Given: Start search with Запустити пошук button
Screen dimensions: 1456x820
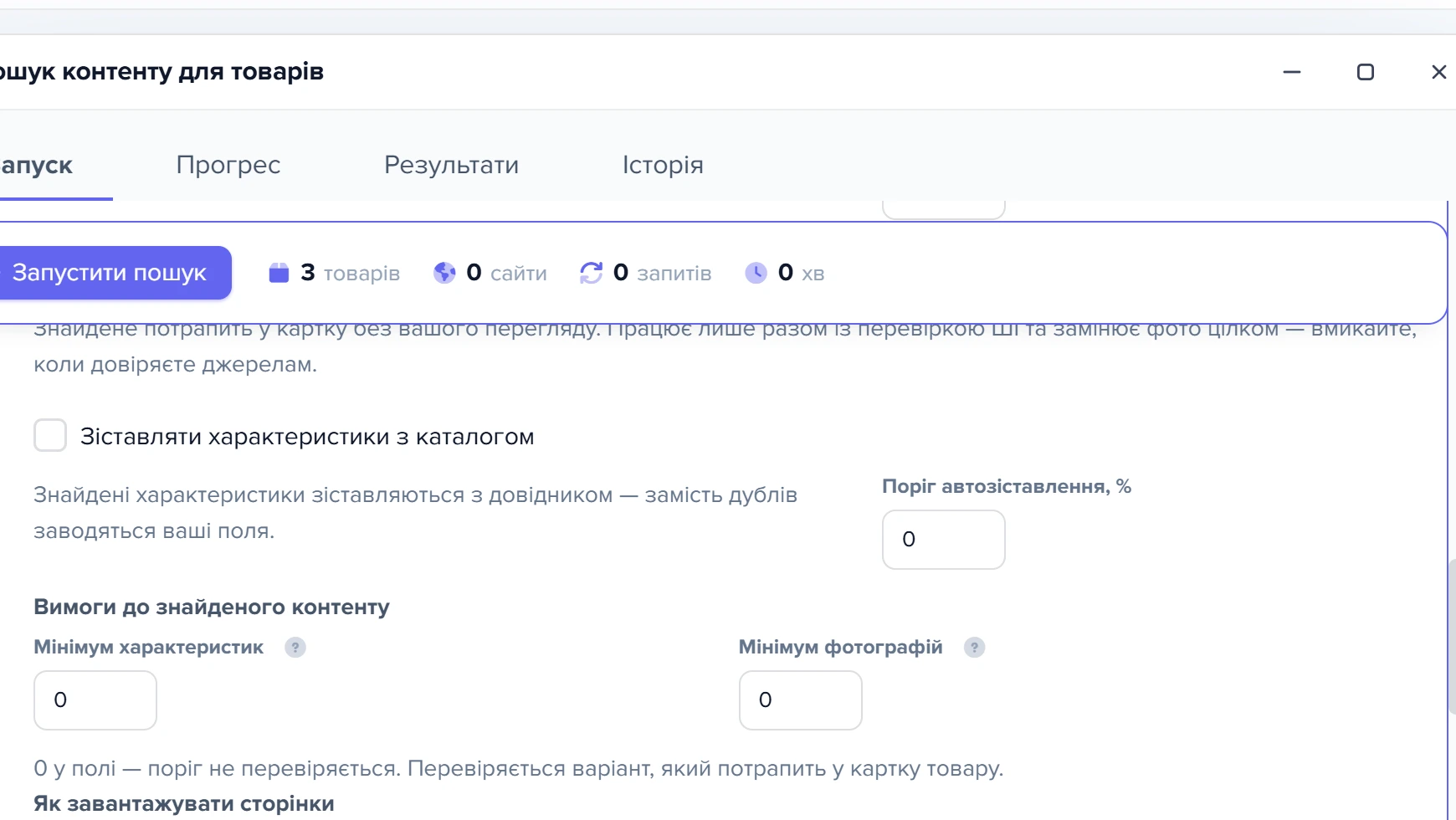Looking at the screenshot, I should [114, 273].
